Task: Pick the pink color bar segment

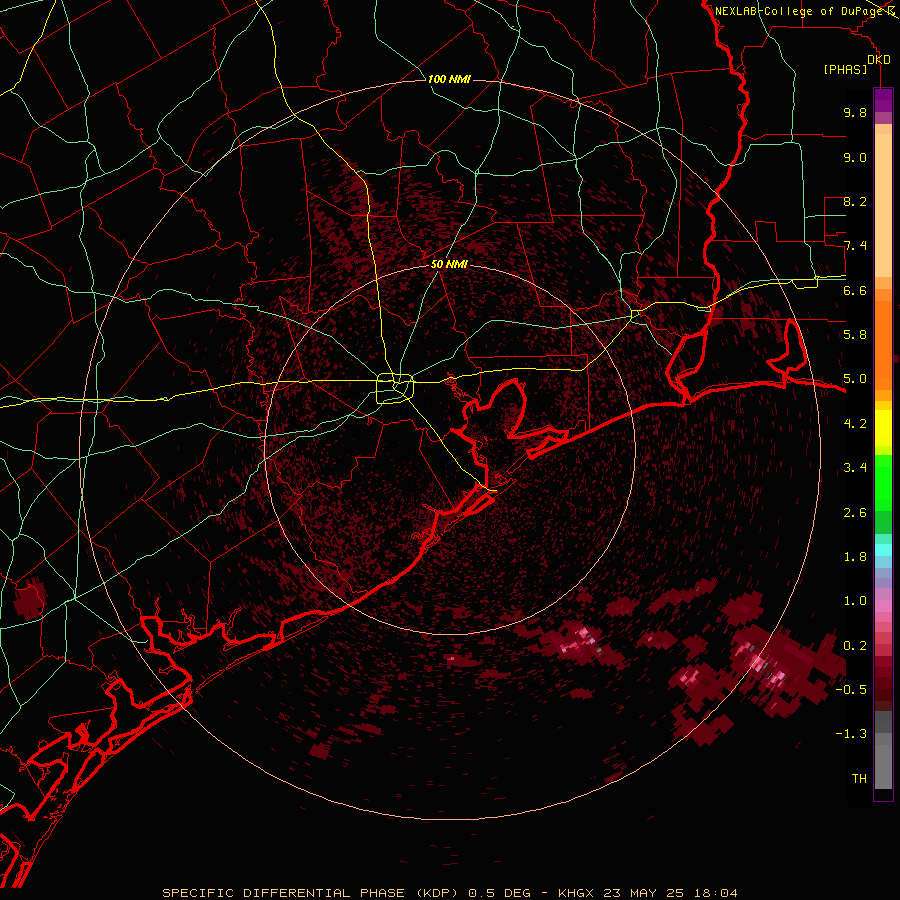Action: point(883,606)
